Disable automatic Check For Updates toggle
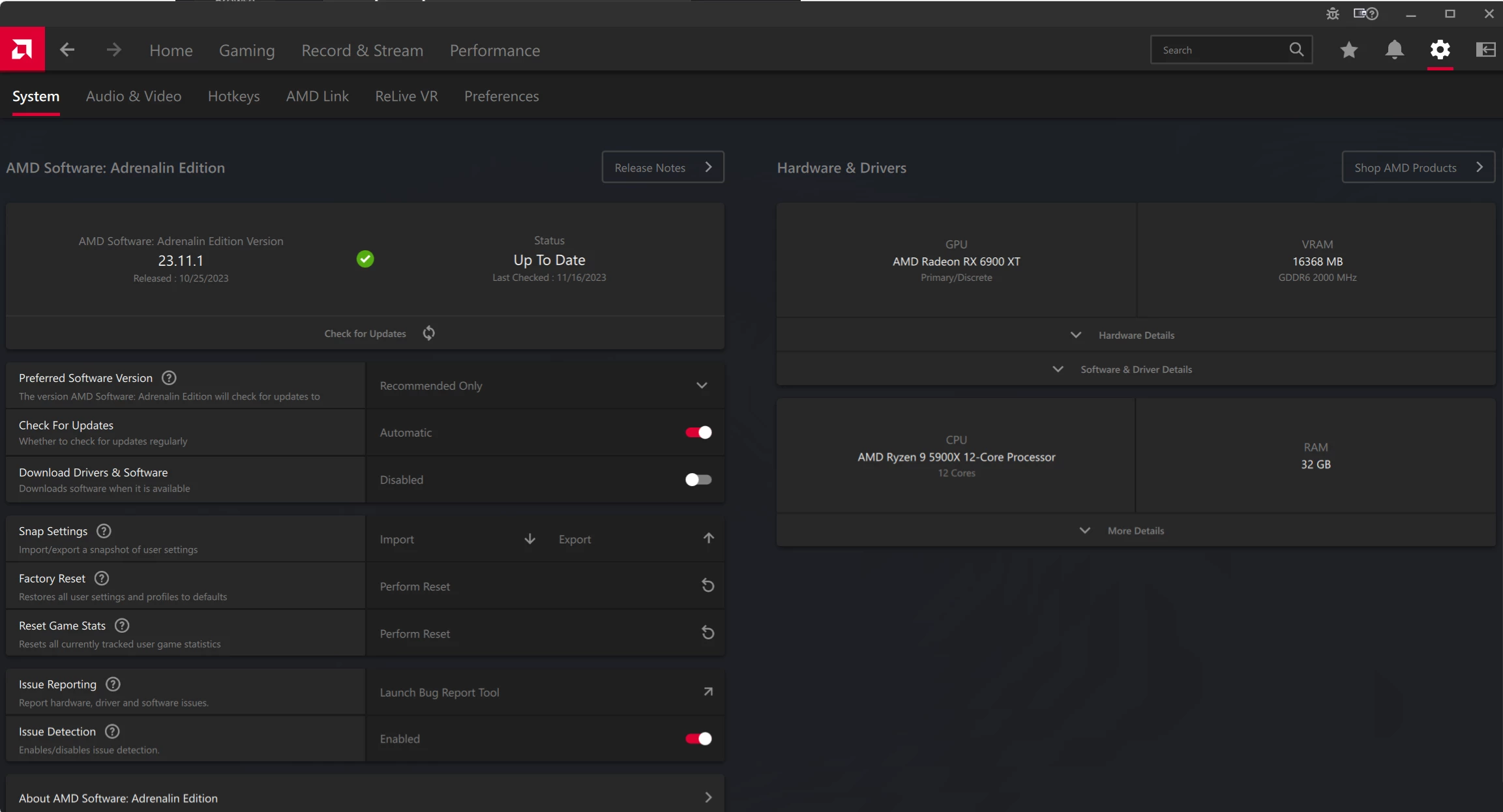 coord(698,433)
